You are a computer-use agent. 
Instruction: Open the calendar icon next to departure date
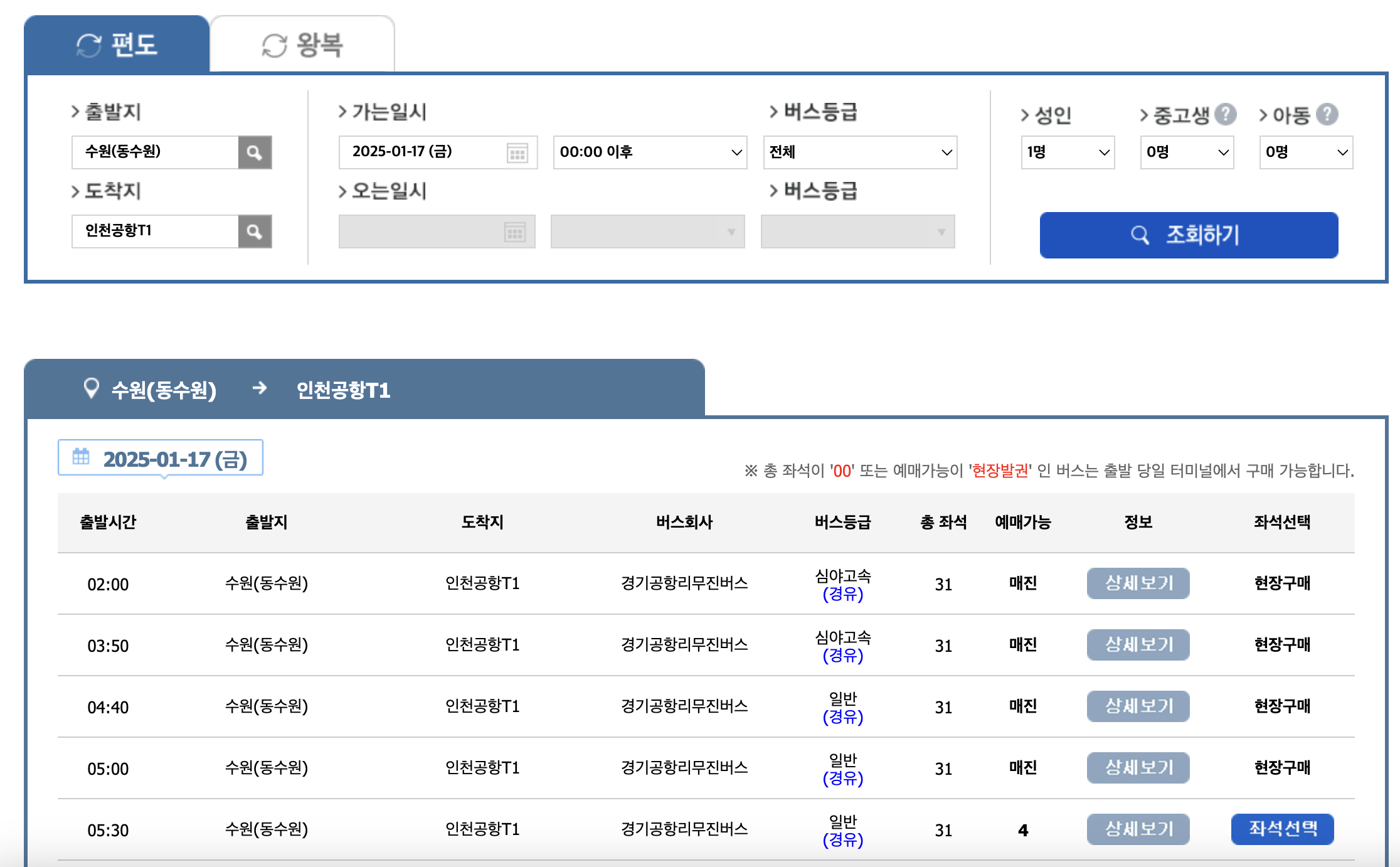pyautogui.click(x=517, y=152)
